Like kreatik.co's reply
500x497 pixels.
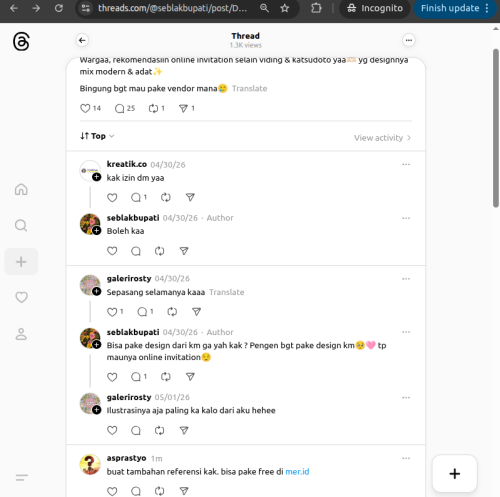click(x=112, y=197)
